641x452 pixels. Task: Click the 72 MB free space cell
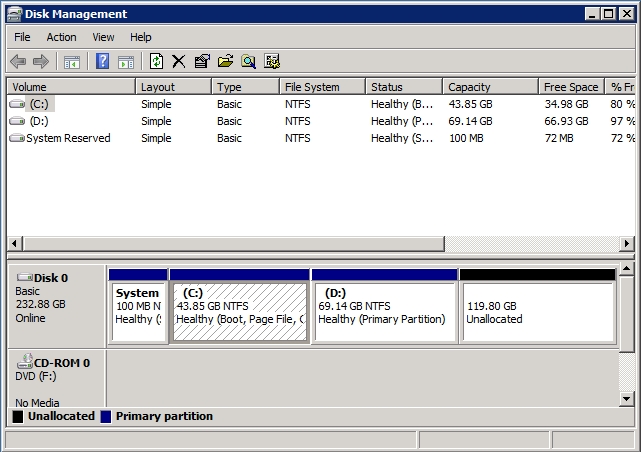point(559,139)
